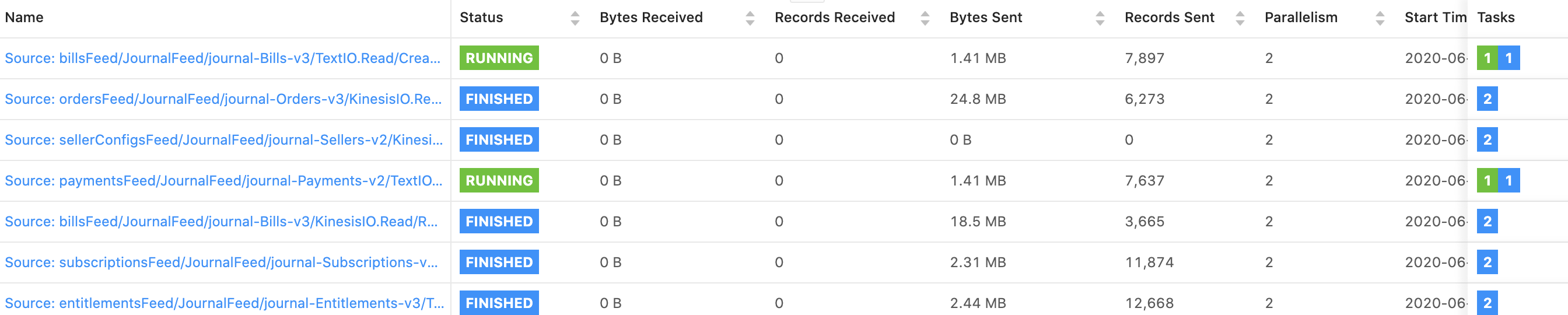1568x315 pixels.
Task: Open sellerConfigsFeed journal-Sellers-v2 source link
Action: (x=223, y=140)
